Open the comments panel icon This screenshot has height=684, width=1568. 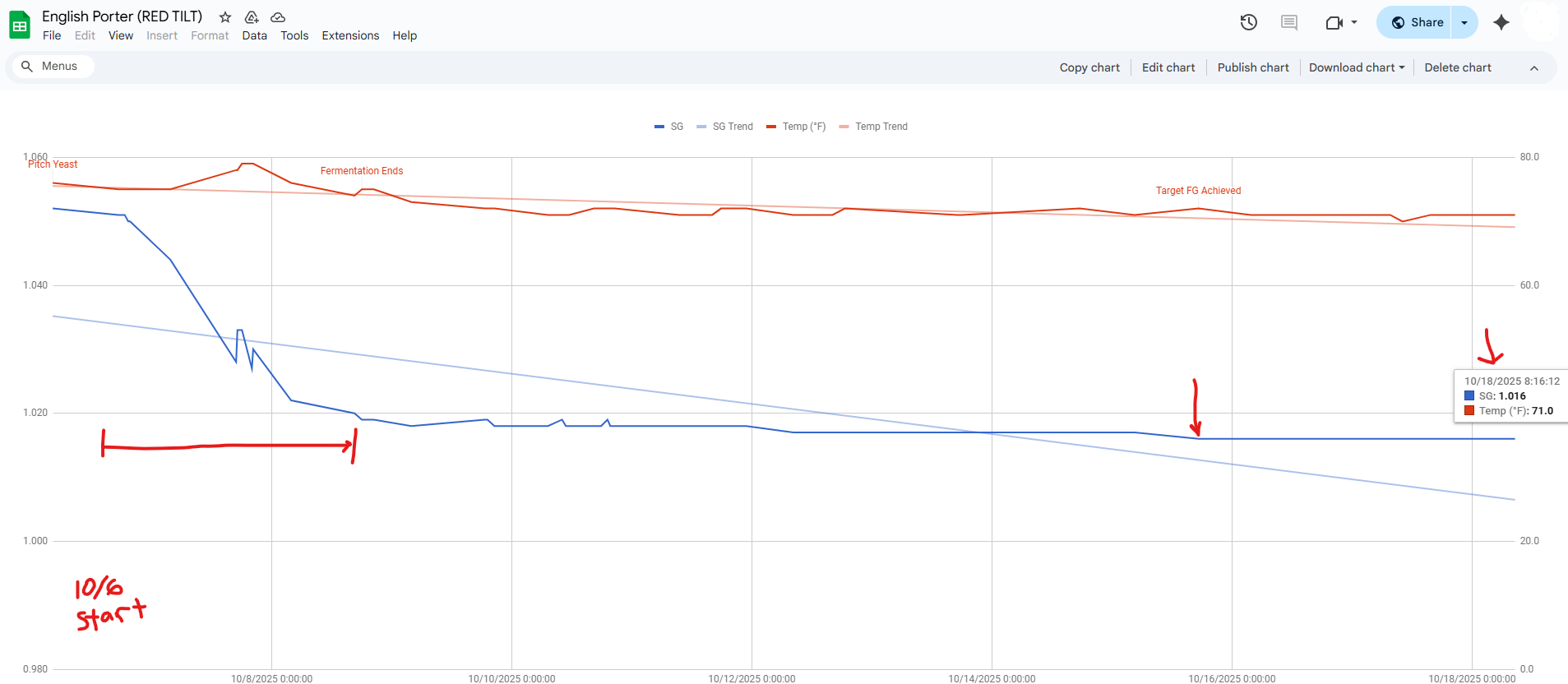tap(1288, 22)
